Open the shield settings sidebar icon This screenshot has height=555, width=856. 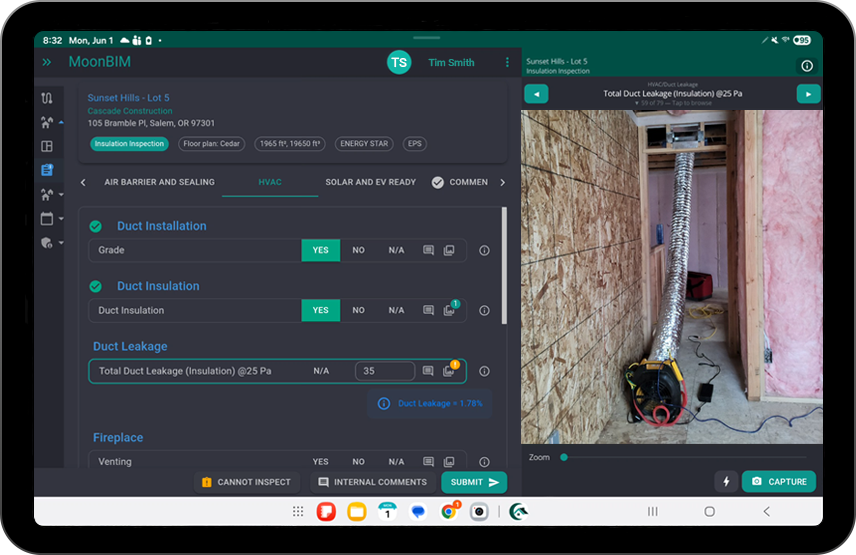point(47,242)
